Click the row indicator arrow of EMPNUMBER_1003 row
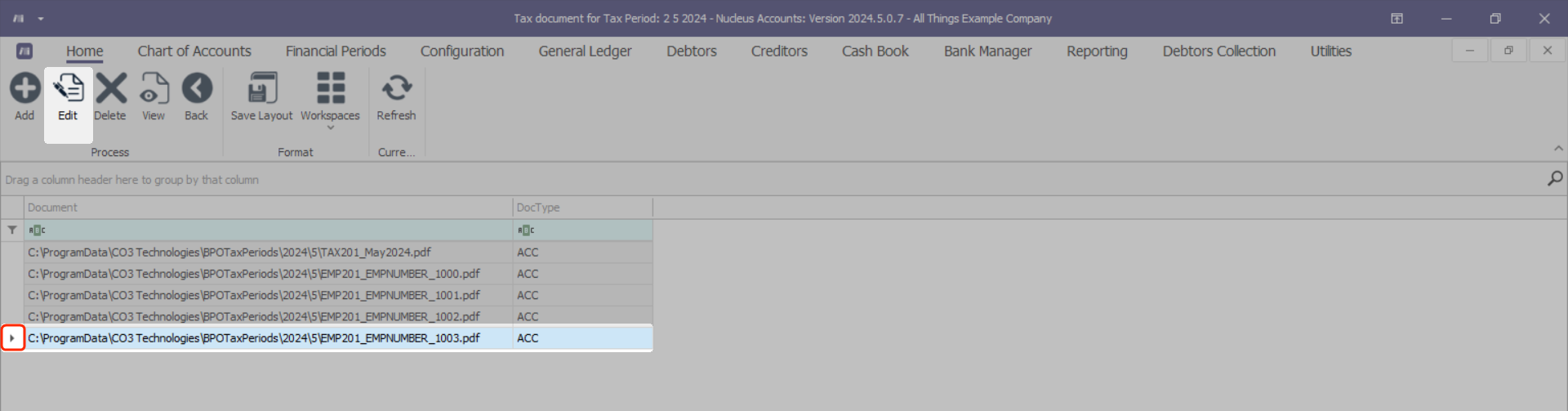This screenshot has height=411, width=1568. [x=12, y=337]
